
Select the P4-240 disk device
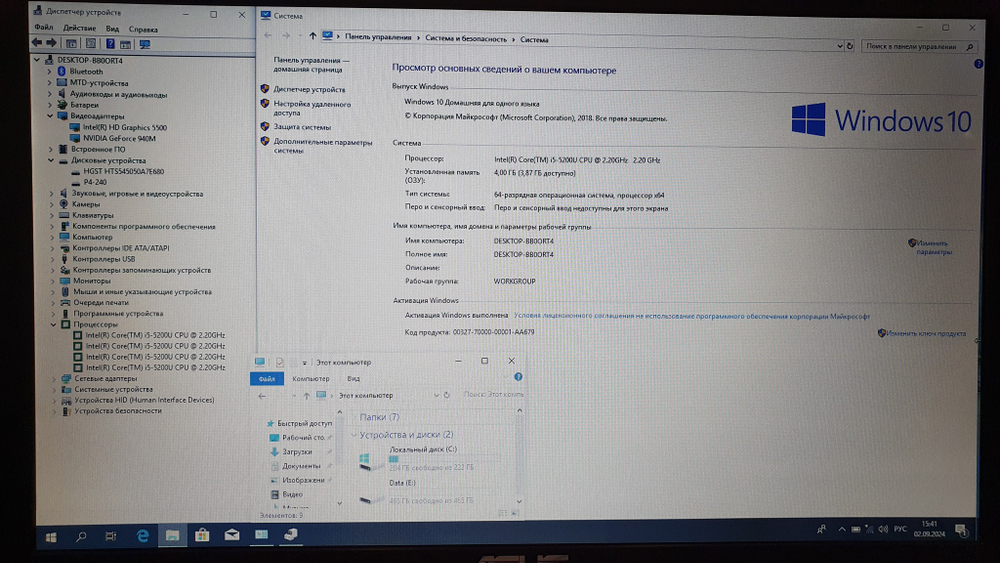(x=95, y=182)
